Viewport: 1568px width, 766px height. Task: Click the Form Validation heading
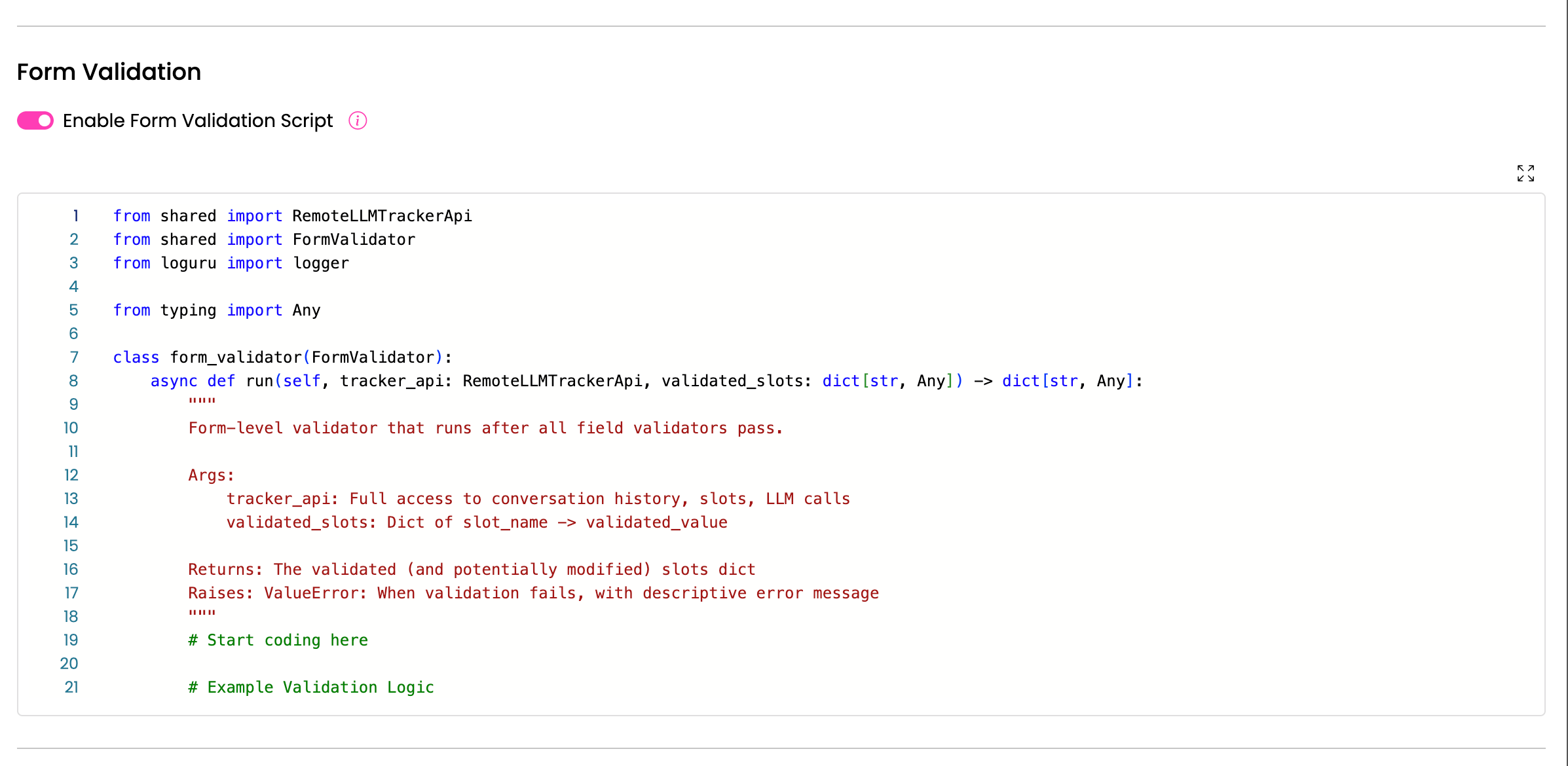coord(109,71)
